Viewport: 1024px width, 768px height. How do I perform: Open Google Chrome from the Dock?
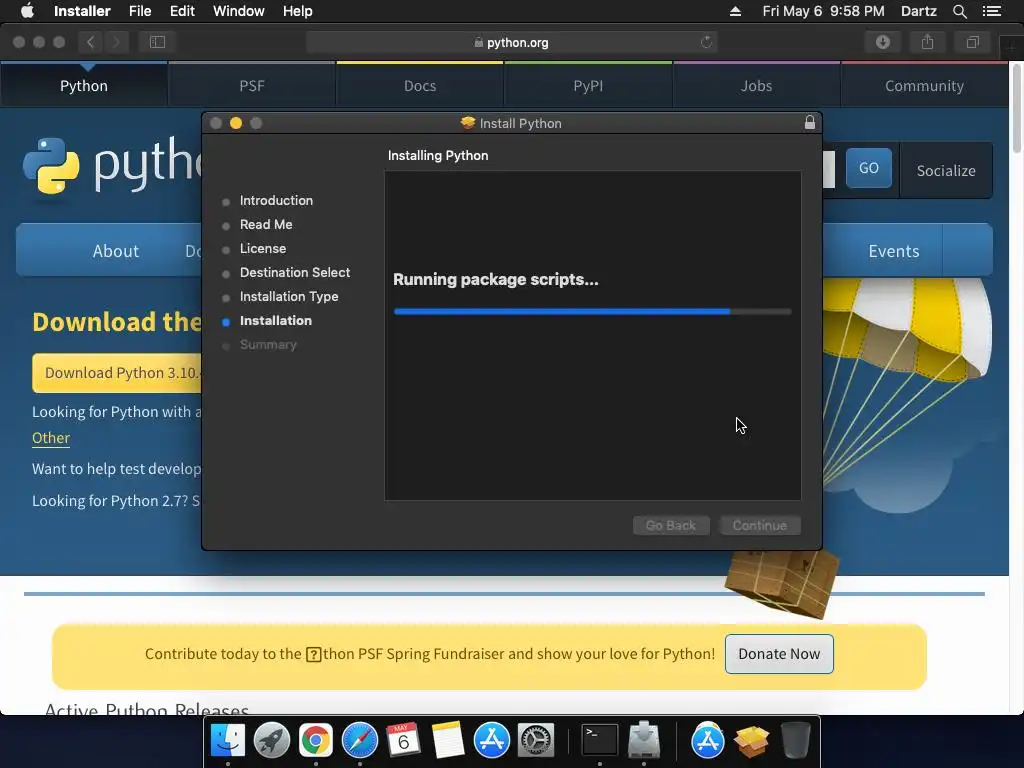point(315,741)
